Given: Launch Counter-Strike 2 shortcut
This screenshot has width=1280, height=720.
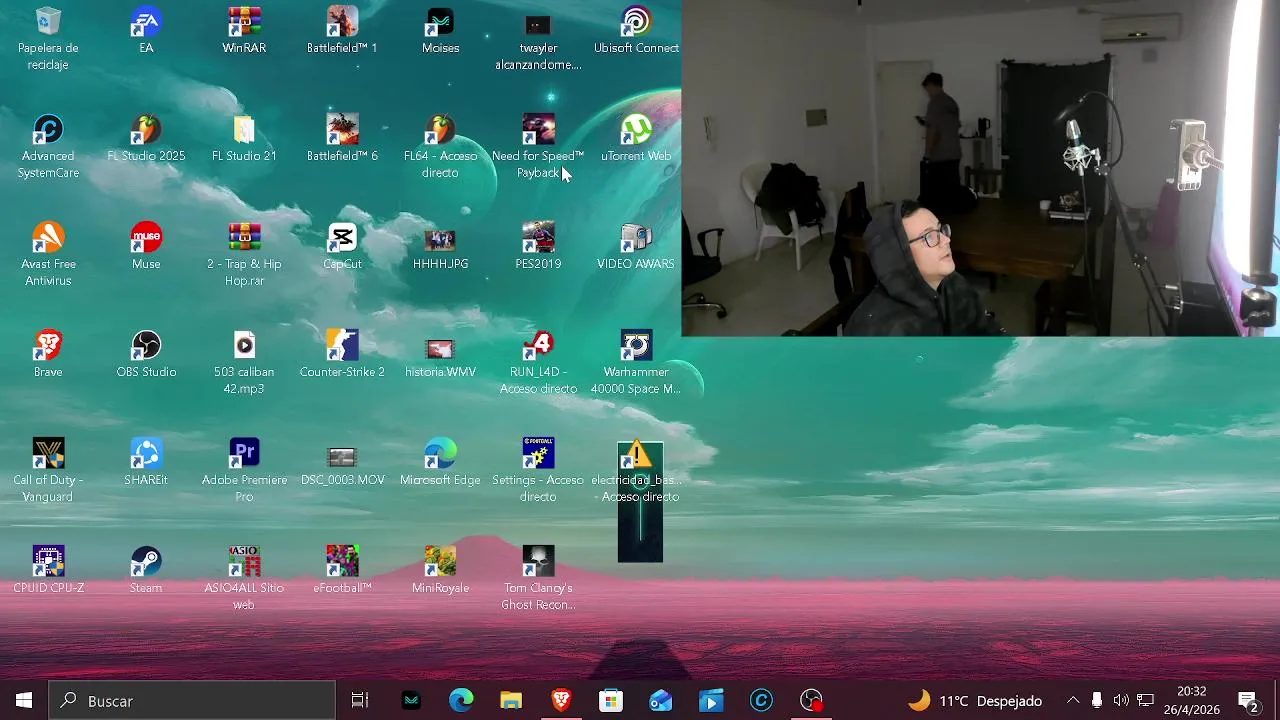Looking at the screenshot, I should 342,354.
